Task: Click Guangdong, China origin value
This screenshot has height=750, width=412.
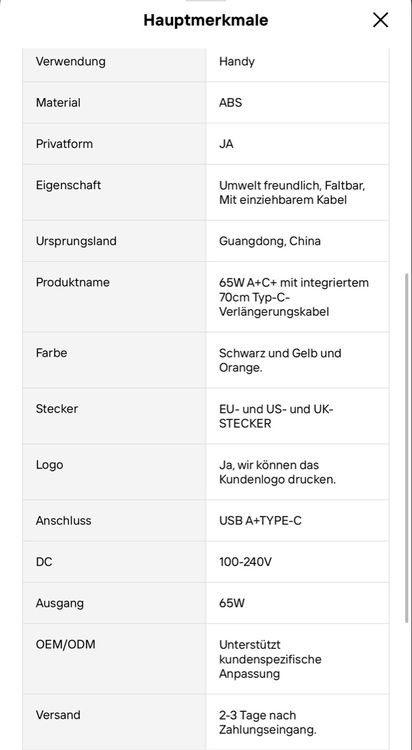Action: tap(270, 241)
